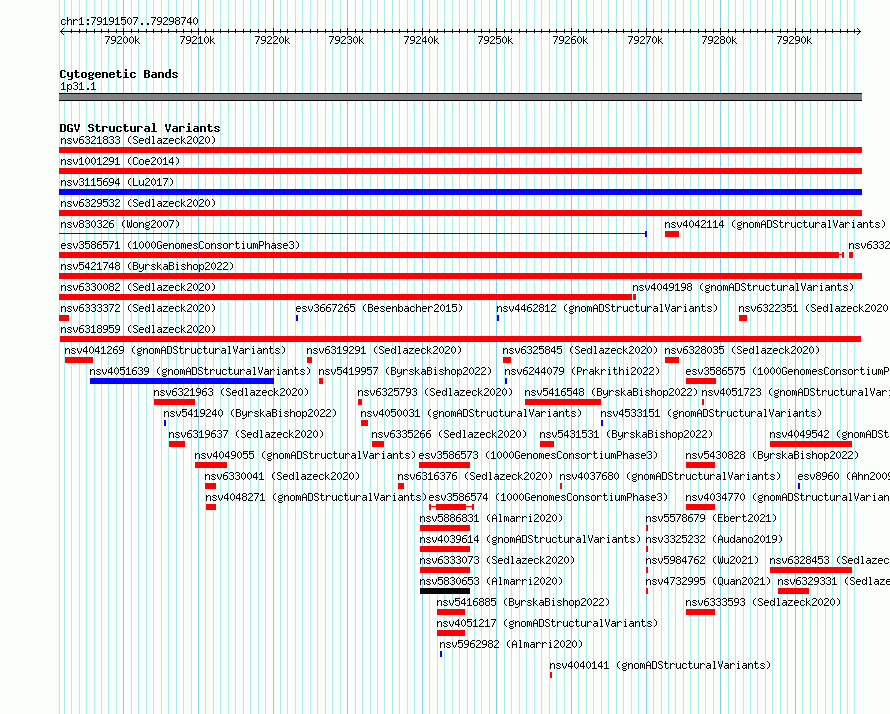Click red bar under nsv4049542 variant
890x714 pixels.
[811, 444]
